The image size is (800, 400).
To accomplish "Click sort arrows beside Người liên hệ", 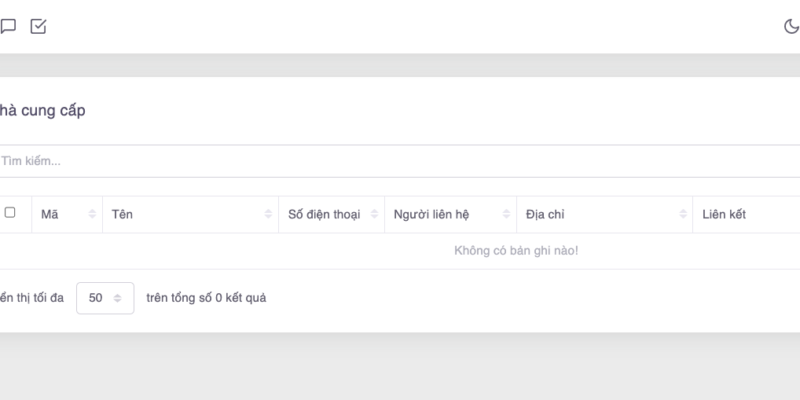I will [506, 215].
